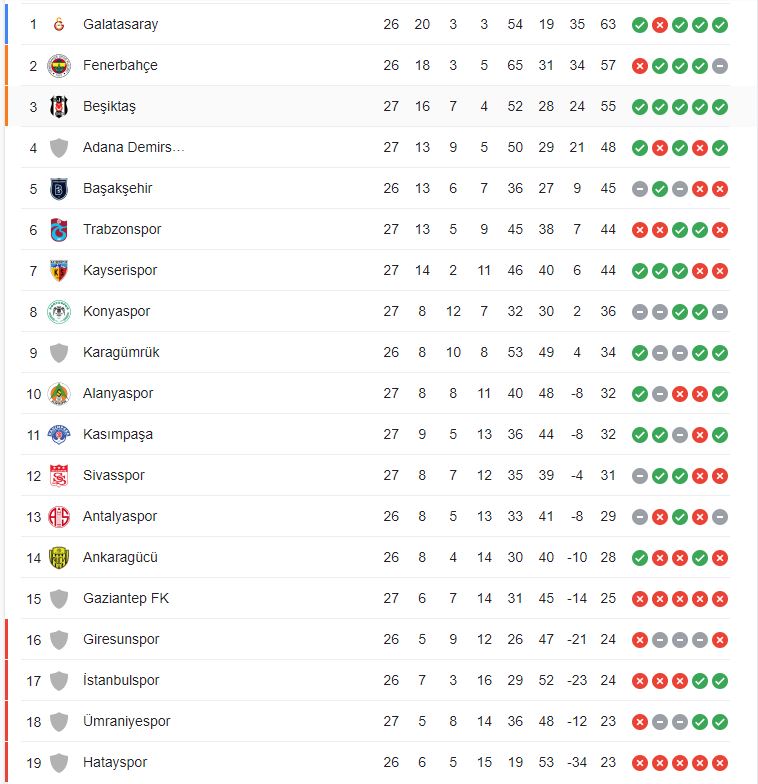This screenshot has height=784, width=758.
Task: Click Ümraniyespor's most recent win indicator
Action: point(720,721)
